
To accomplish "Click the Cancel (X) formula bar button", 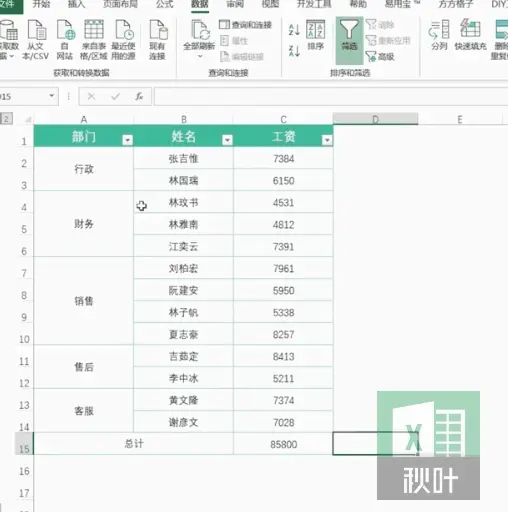I will pos(91,97).
